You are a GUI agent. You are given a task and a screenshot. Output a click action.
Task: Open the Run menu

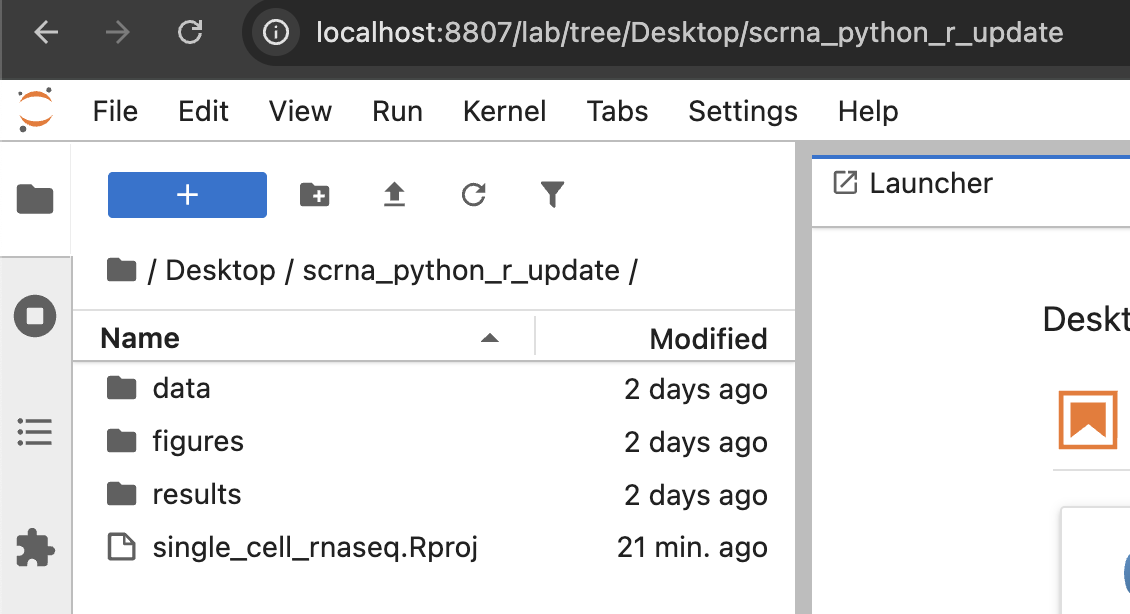coord(397,111)
